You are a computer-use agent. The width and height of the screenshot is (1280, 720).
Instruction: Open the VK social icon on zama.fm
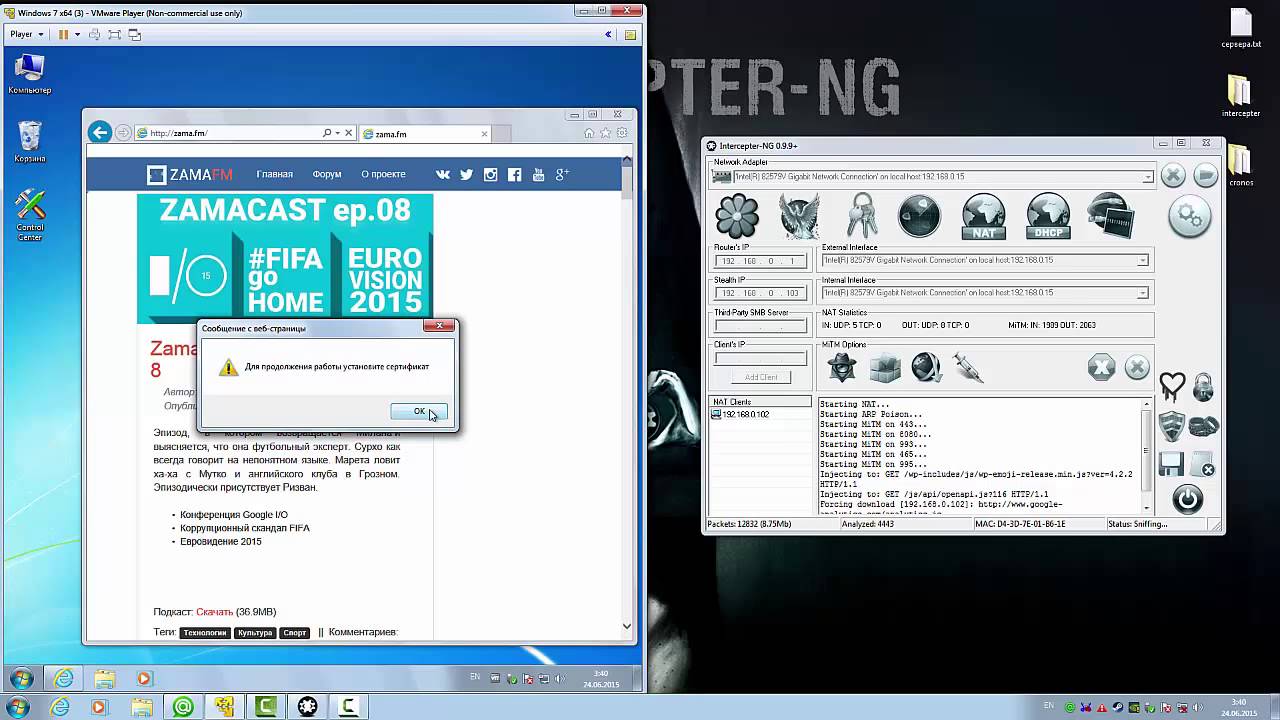(x=443, y=174)
